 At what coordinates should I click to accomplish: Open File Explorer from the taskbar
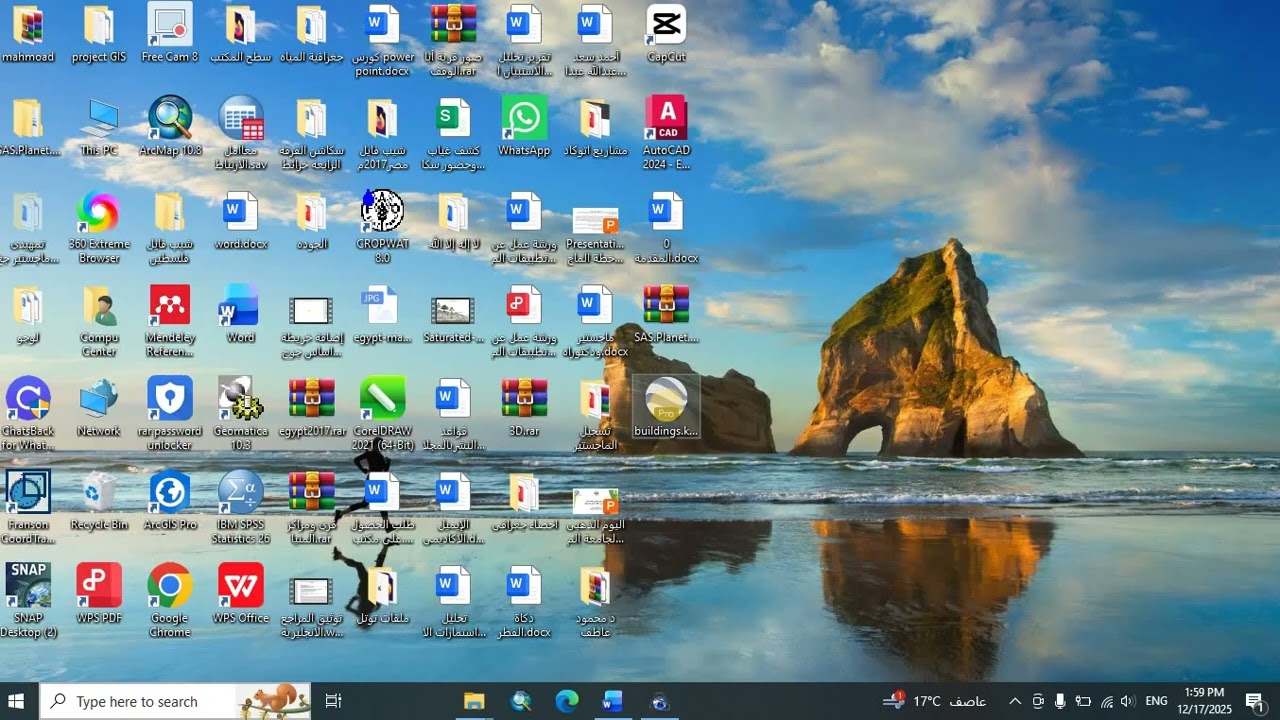pos(474,701)
